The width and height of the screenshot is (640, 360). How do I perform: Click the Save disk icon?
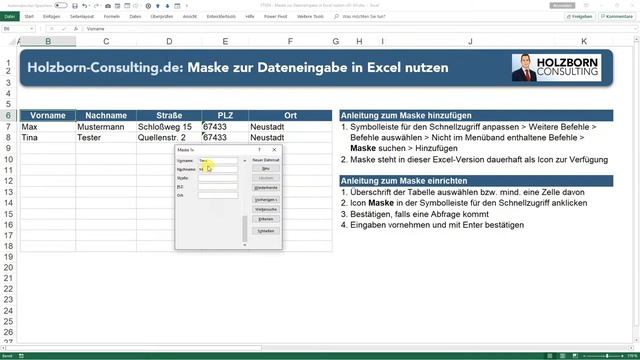(75, 6)
